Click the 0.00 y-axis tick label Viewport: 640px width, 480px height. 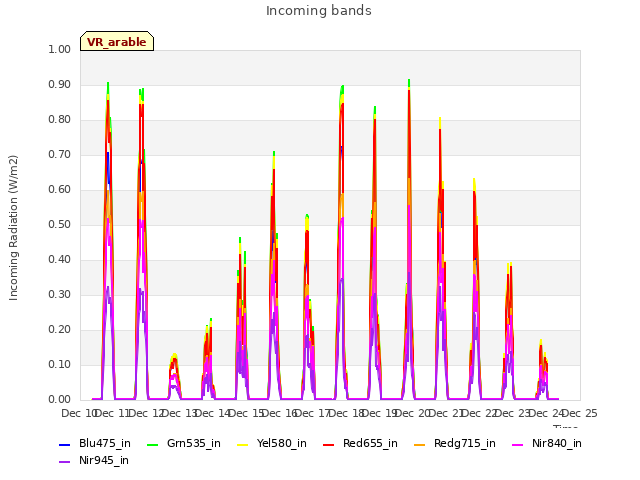[60, 400]
